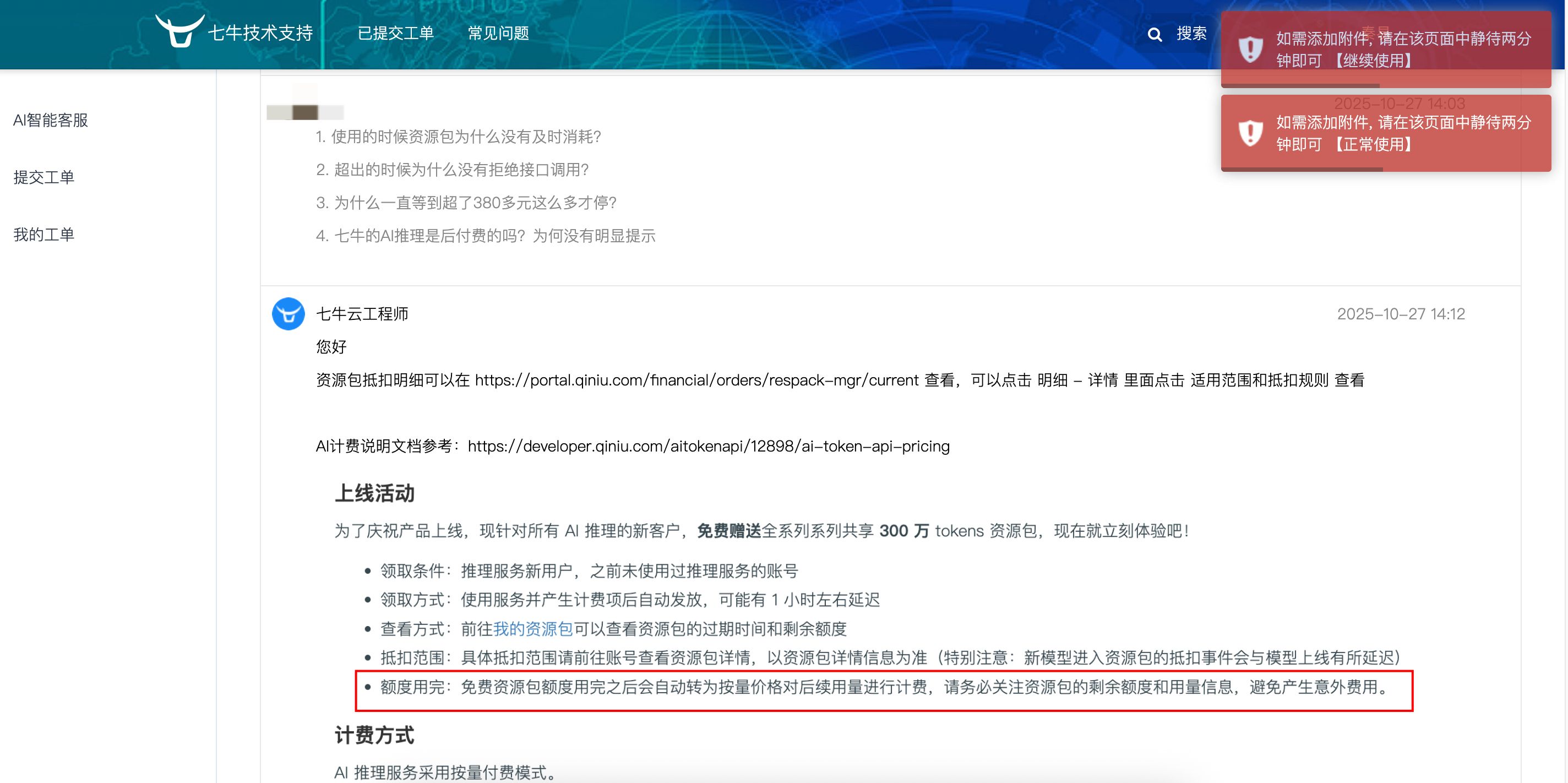Click the 2025-10-27 14:12 timestamp
The image size is (1568, 783).
click(x=1401, y=314)
